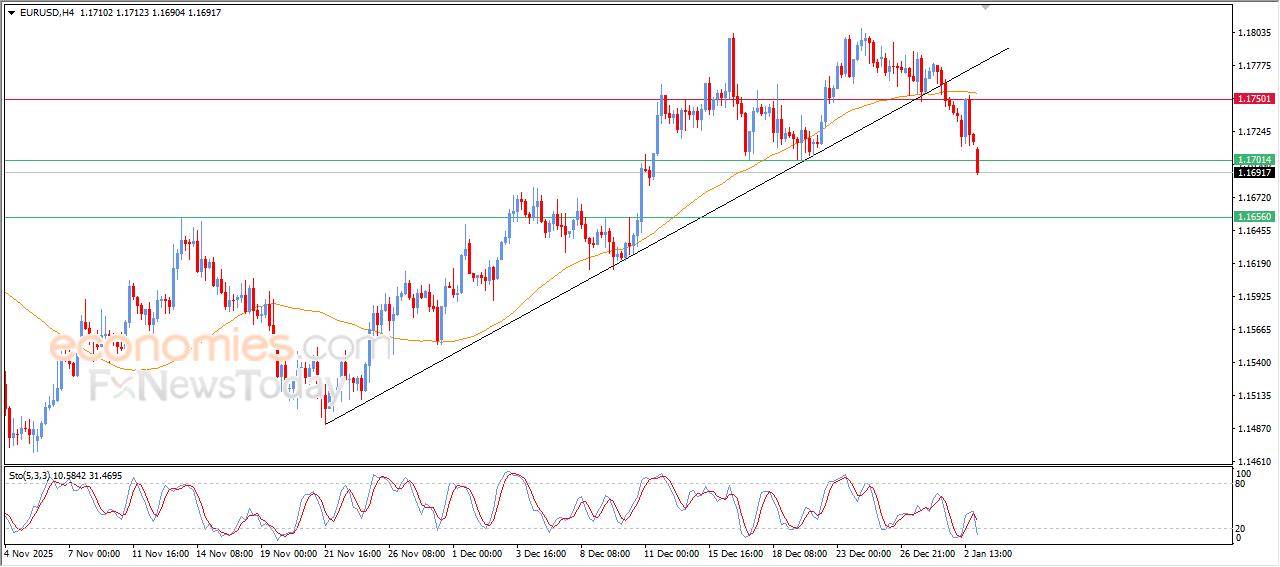Click the Sto(5,3,3) indicator label

32,475
